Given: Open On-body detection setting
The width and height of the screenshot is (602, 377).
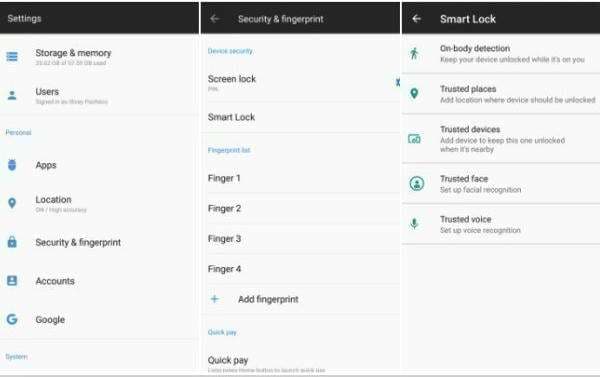Looking at the screenshot, I should coord(501,54).
